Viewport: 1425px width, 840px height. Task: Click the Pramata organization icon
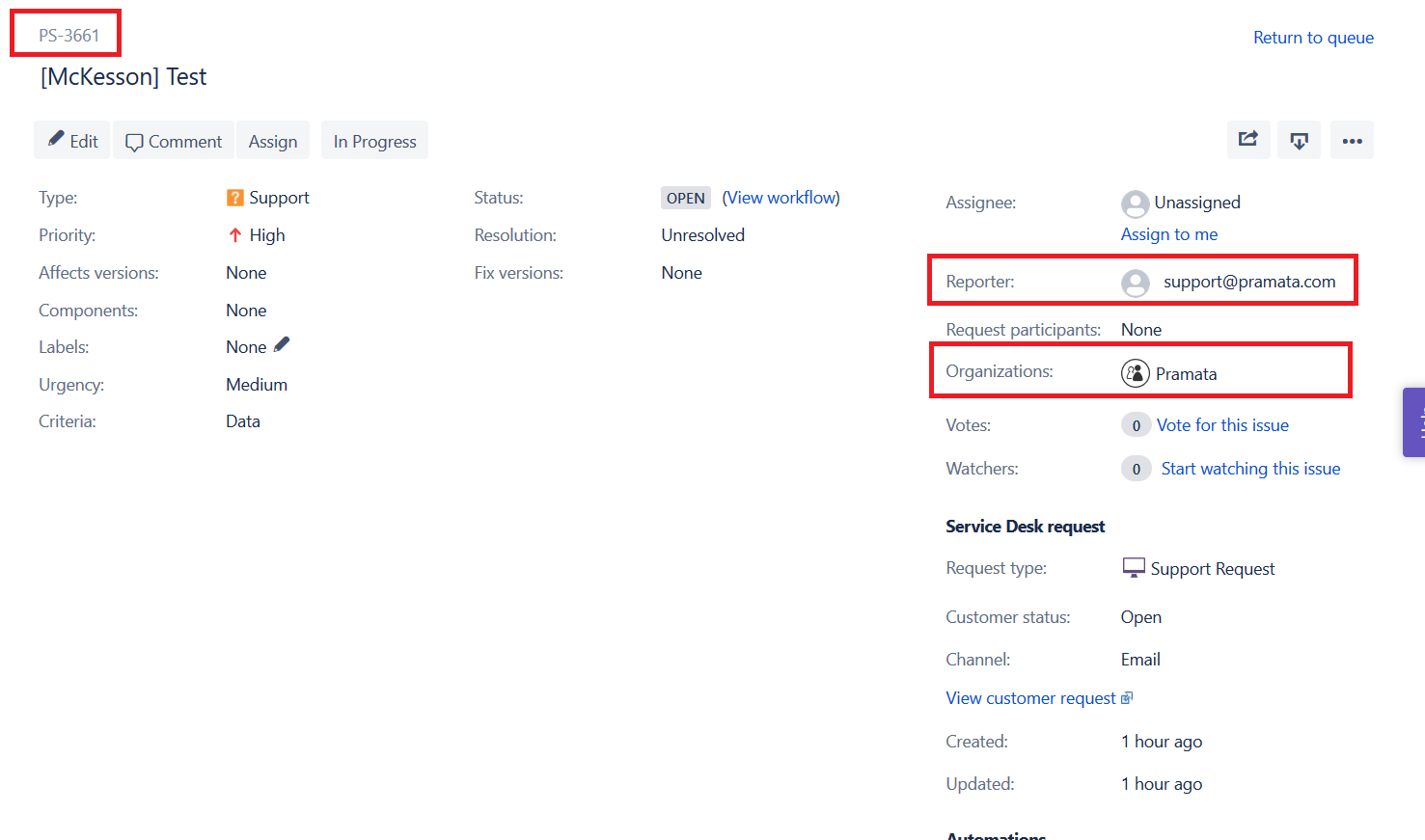click(x=1136, y=373)
